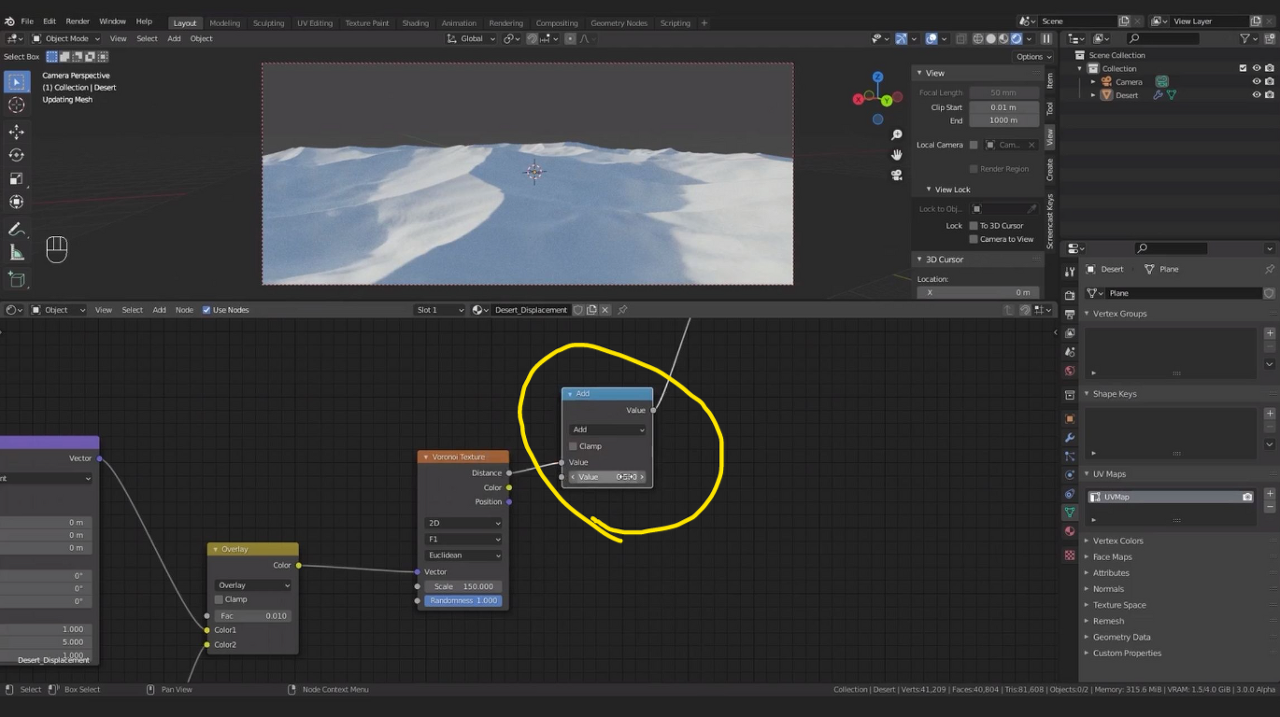Click the viewport zoom magnifier icon
This screenshot has height=717, width=1280.
point(897,134)
